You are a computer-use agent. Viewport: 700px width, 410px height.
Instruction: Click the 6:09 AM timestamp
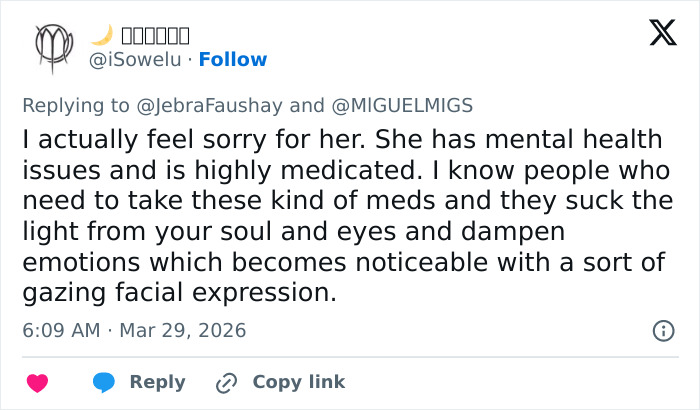pyautogui.click(x=60, y=330)
